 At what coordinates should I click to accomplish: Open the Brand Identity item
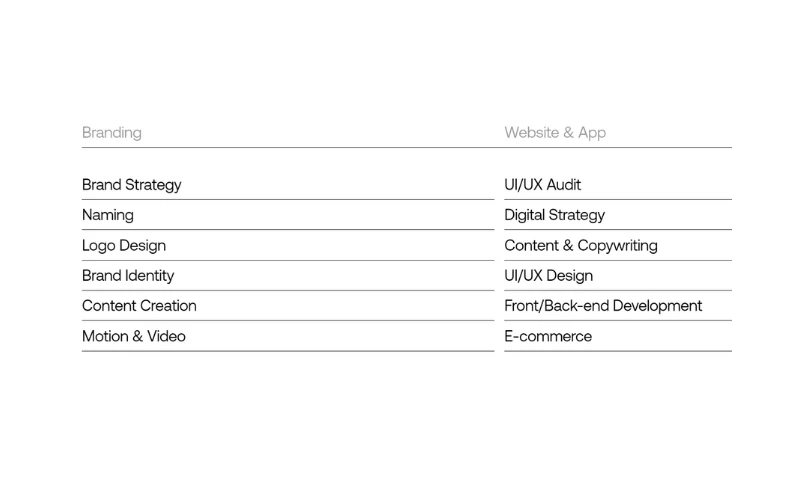(x=128, y=275)
